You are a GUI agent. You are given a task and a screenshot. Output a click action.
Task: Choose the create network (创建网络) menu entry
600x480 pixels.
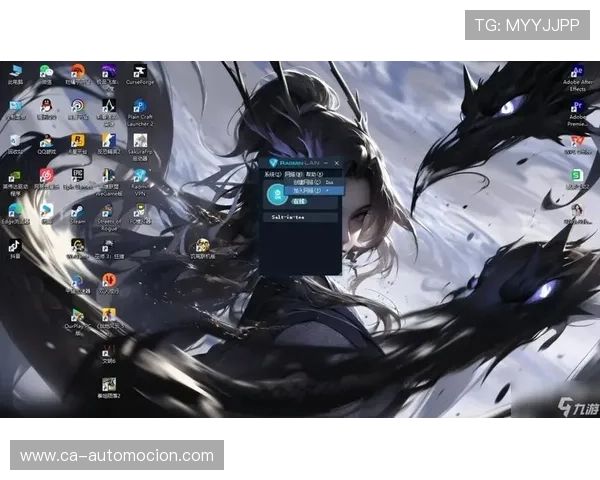pos(314,182)
